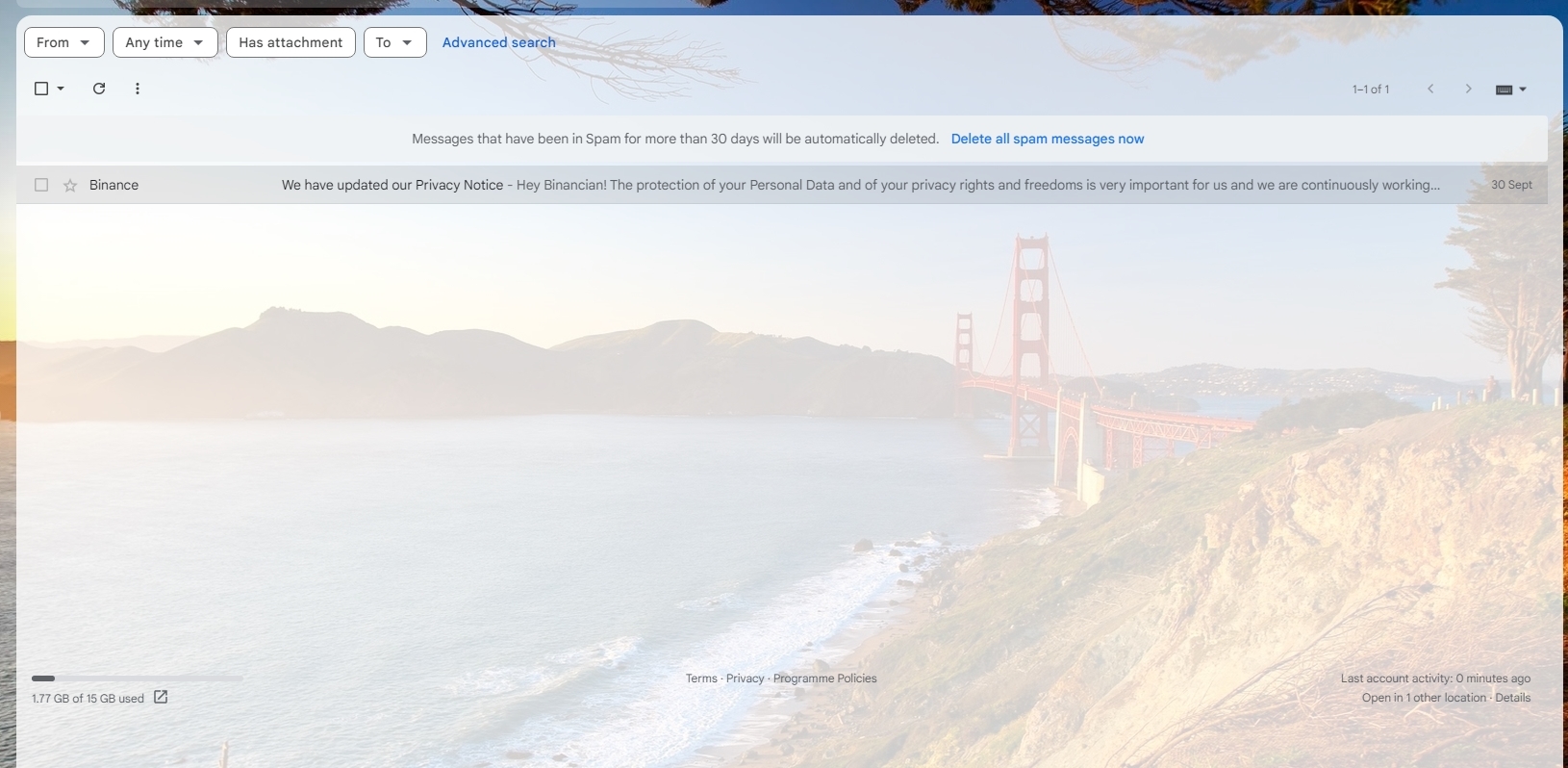Screen dimensions: 1568x768
Task: Click the 30 Sept date of email
Action: click(x=1511, y=185)
